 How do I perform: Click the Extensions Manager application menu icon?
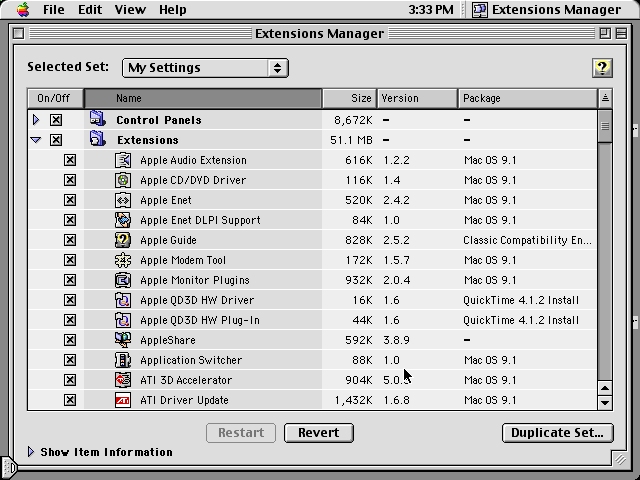(x=480, y=9)
